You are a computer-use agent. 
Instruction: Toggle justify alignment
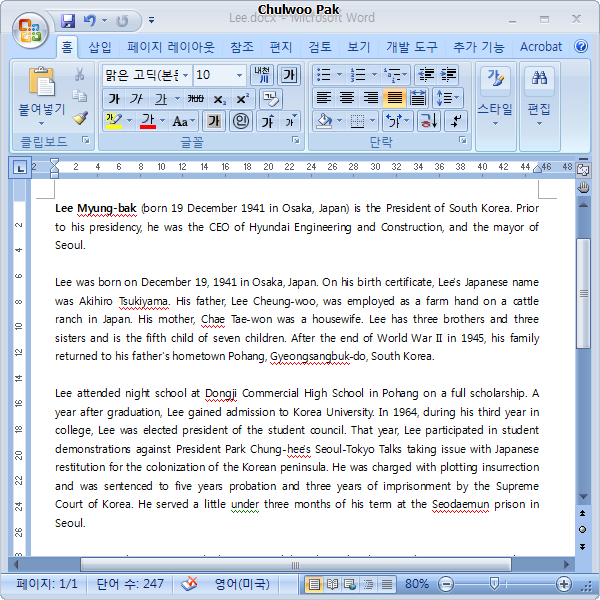[395, 98]
